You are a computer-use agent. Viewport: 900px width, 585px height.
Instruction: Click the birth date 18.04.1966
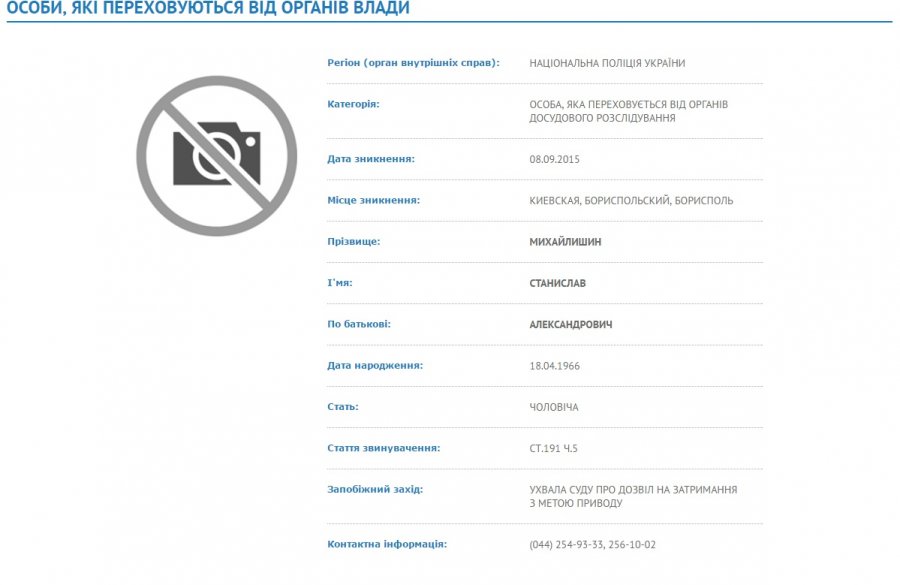pos(554,366)
